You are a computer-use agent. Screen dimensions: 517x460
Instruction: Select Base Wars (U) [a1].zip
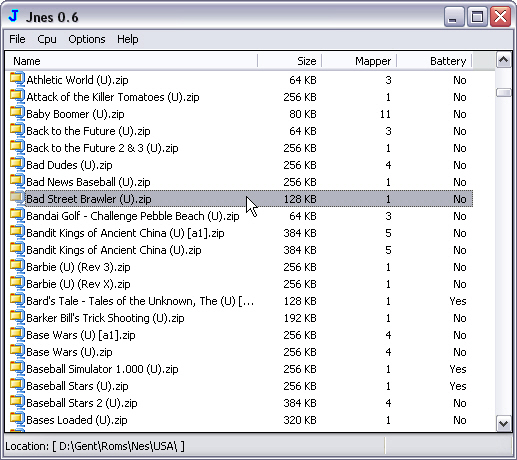(81, 335)
